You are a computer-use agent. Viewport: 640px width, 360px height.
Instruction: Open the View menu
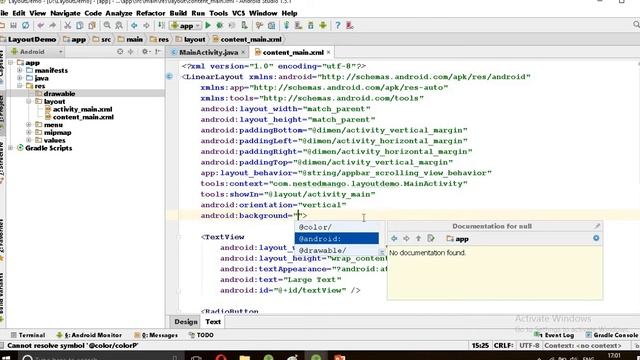(38, 13)
